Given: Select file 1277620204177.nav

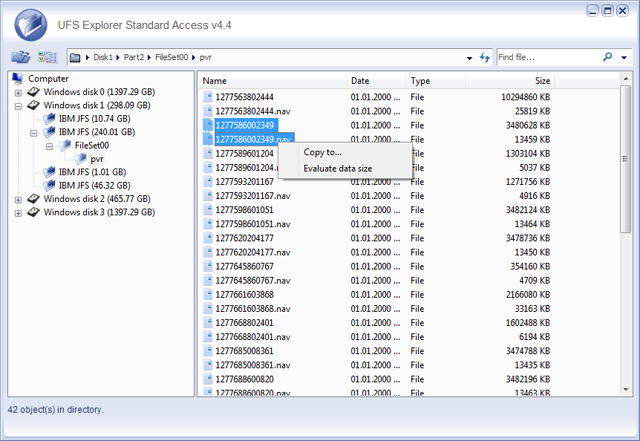Looking at the screenshot, I should tap(253, 252).
